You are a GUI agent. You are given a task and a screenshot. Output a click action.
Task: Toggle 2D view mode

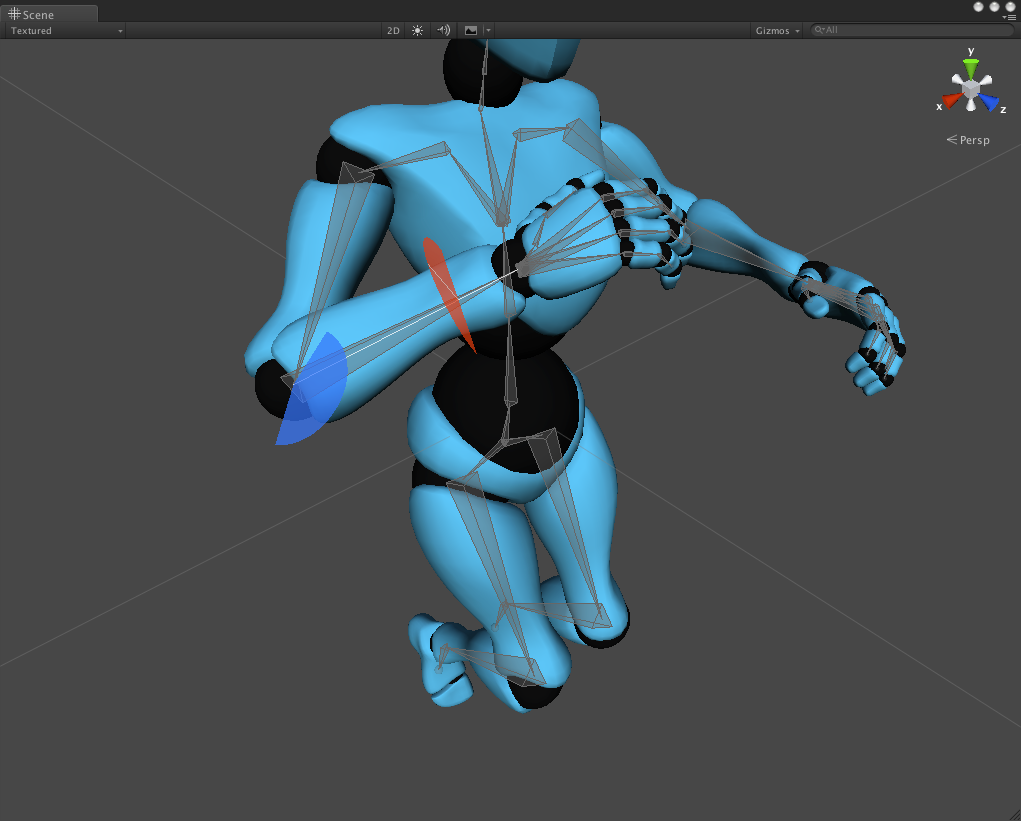click(x=393, y=31)
